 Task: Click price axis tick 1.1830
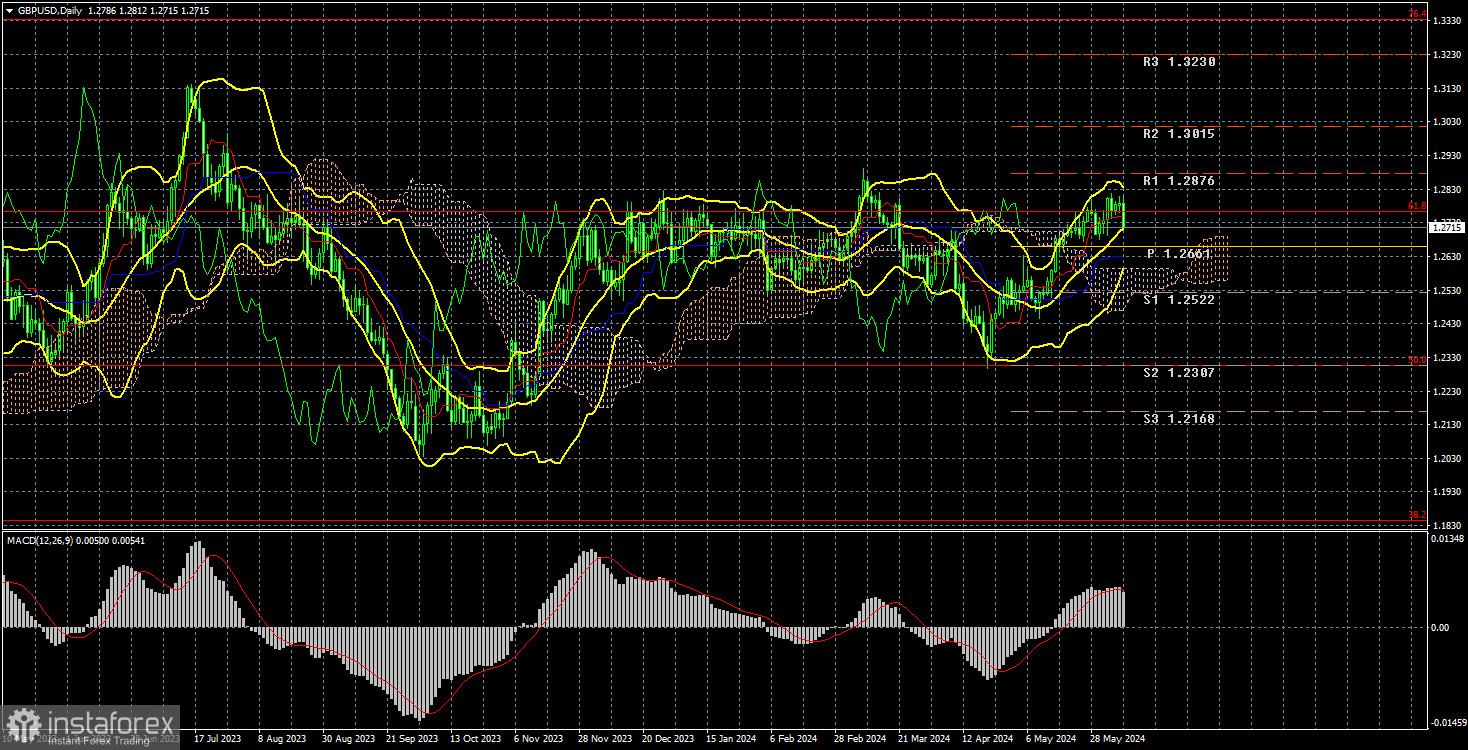tap(1446, 526)
